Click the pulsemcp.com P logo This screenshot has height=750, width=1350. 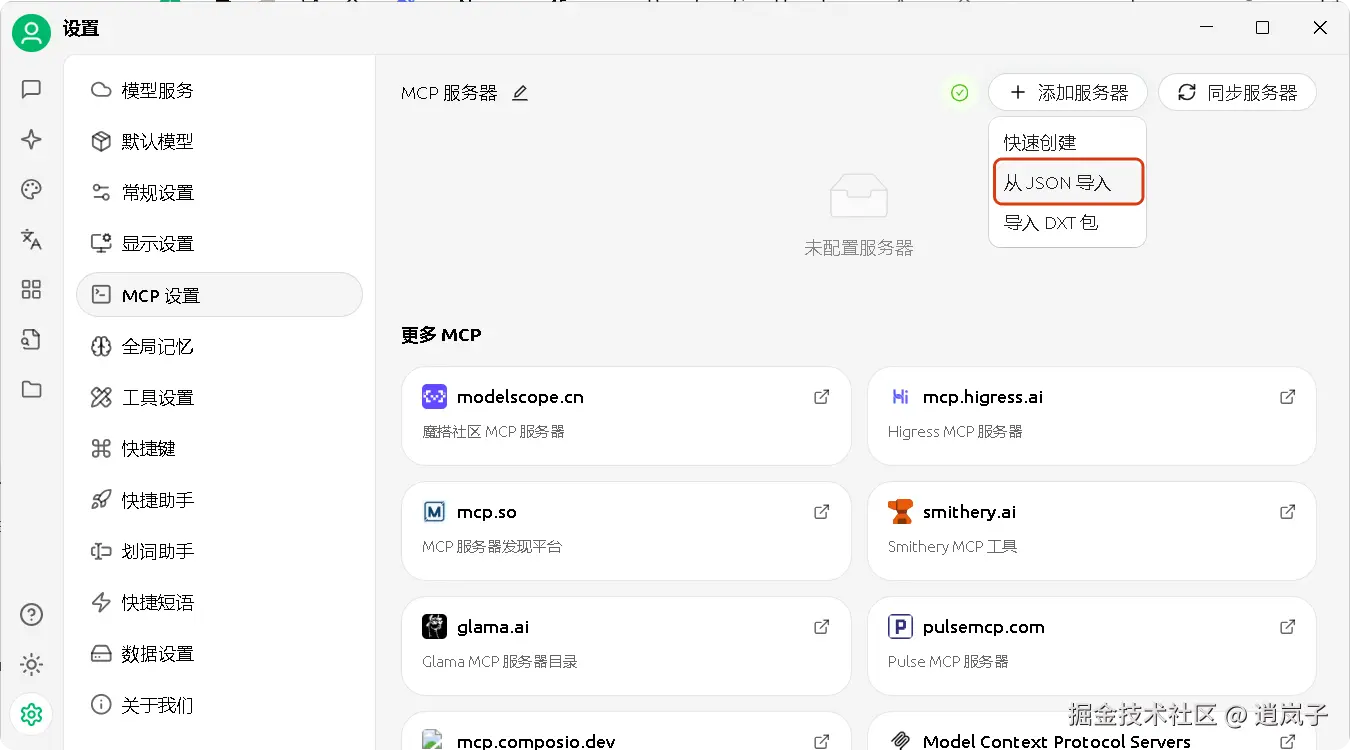point(900,627)
